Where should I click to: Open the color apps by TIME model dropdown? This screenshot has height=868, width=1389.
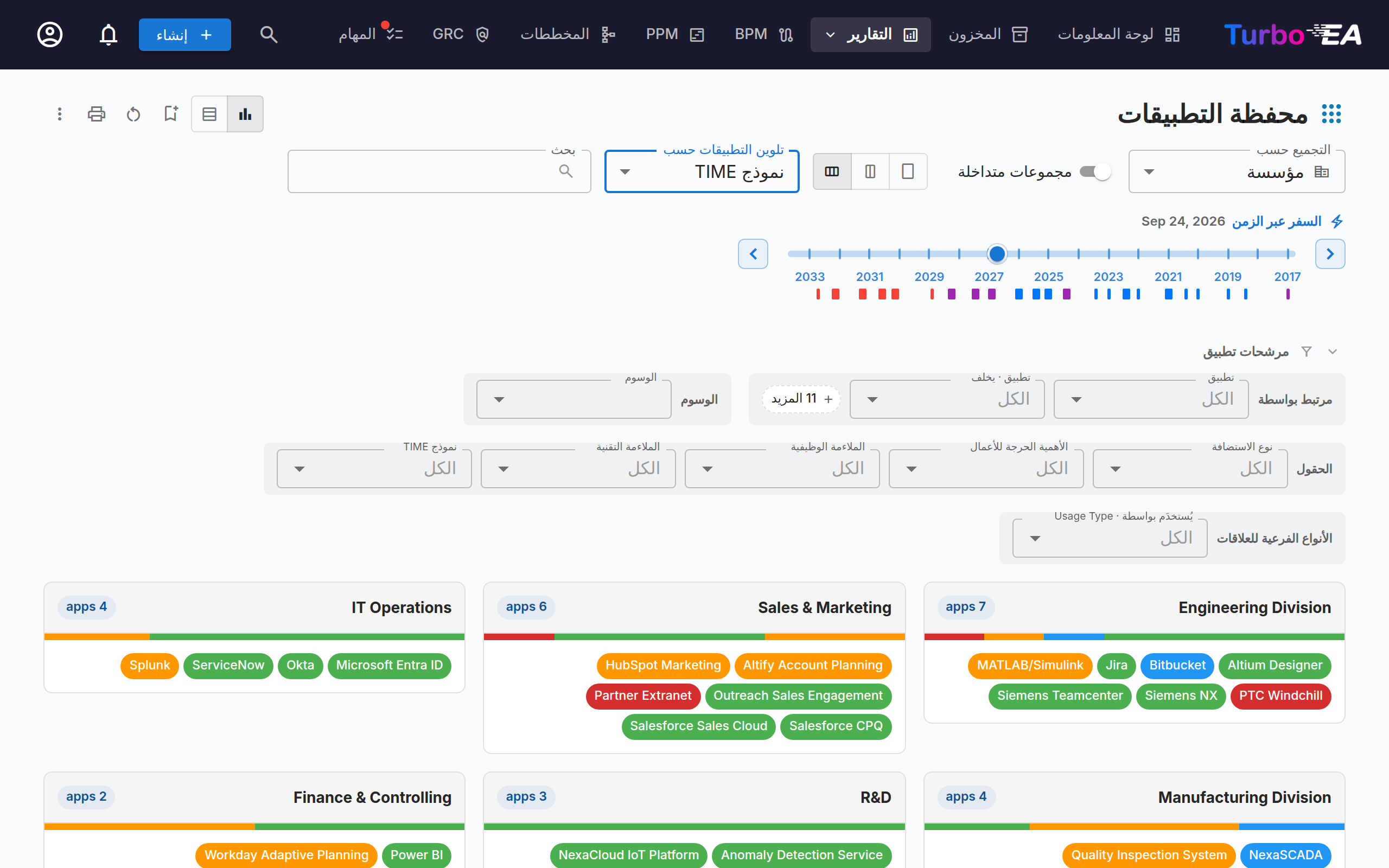click(x=702, y=171)
